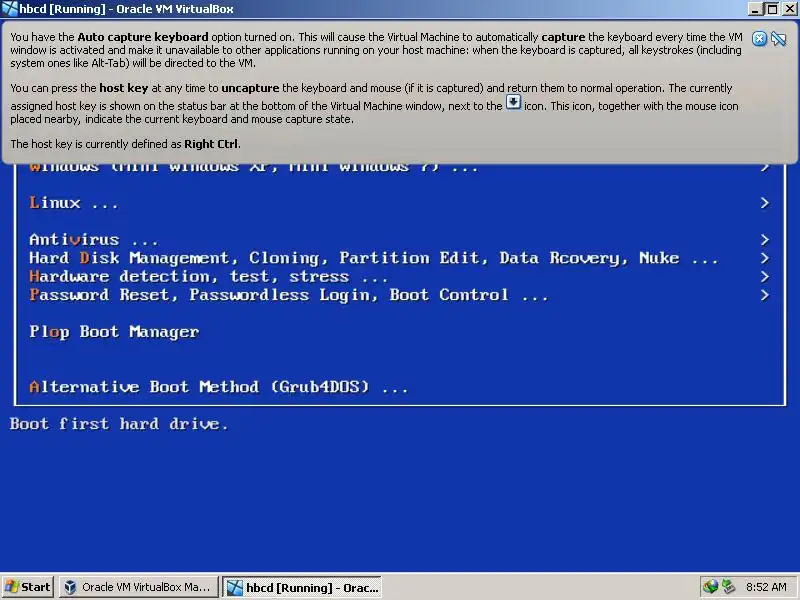Click the host key arrow icon in notification text
The height and width of the screenshot is (600, 800).
point(513,103)
